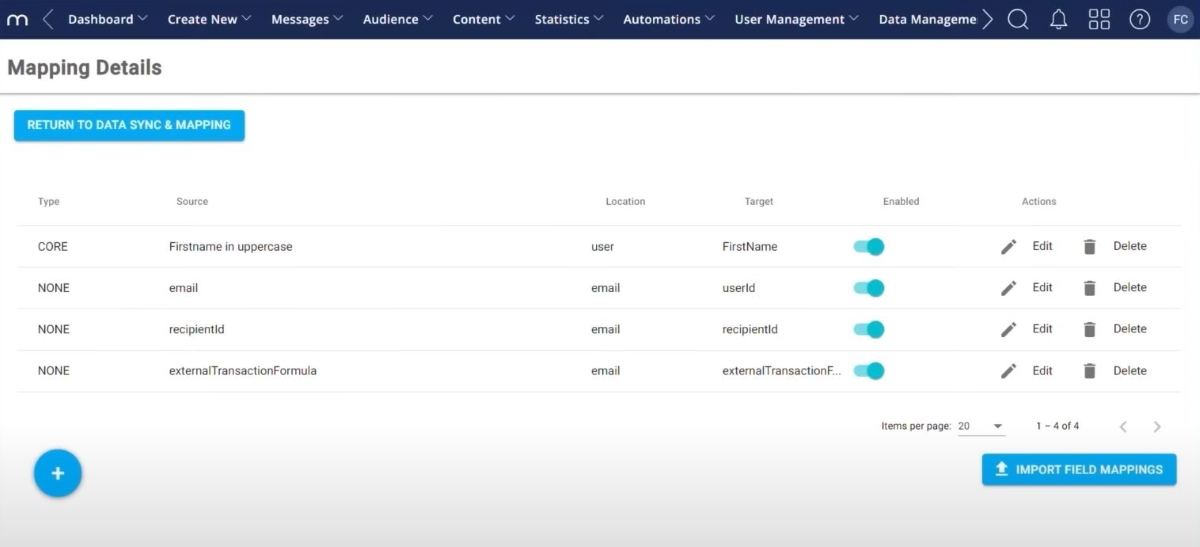The height and width of the screenshot is (547, 1200).
Task: Go to next page of mappings
Action: [x=1157, y=427]
